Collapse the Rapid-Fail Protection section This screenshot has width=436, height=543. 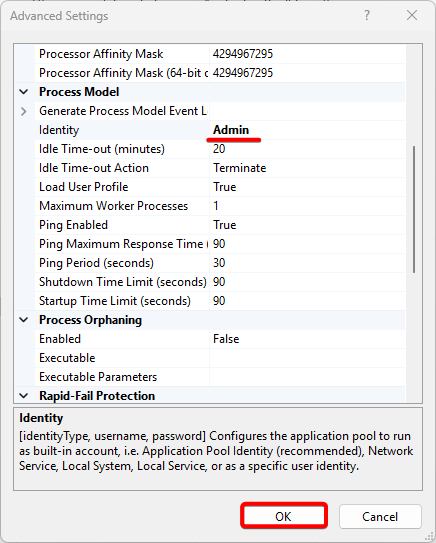point(24,396)
